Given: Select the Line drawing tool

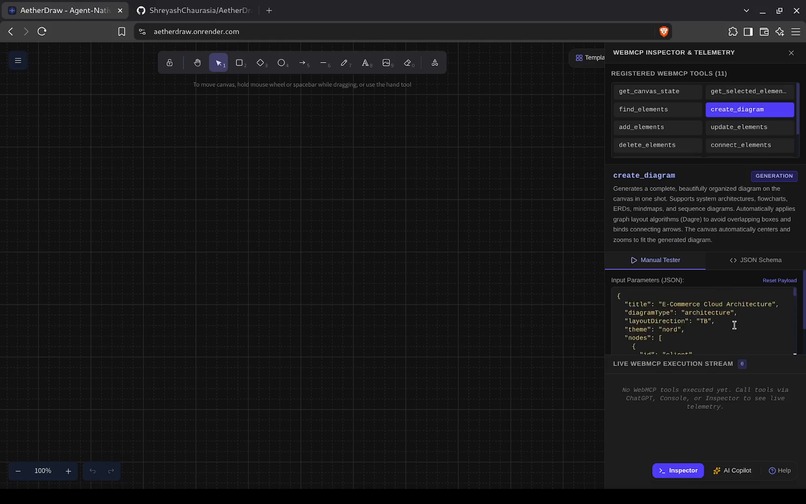Looking at the screenshot, I should [x=324, y=63].
